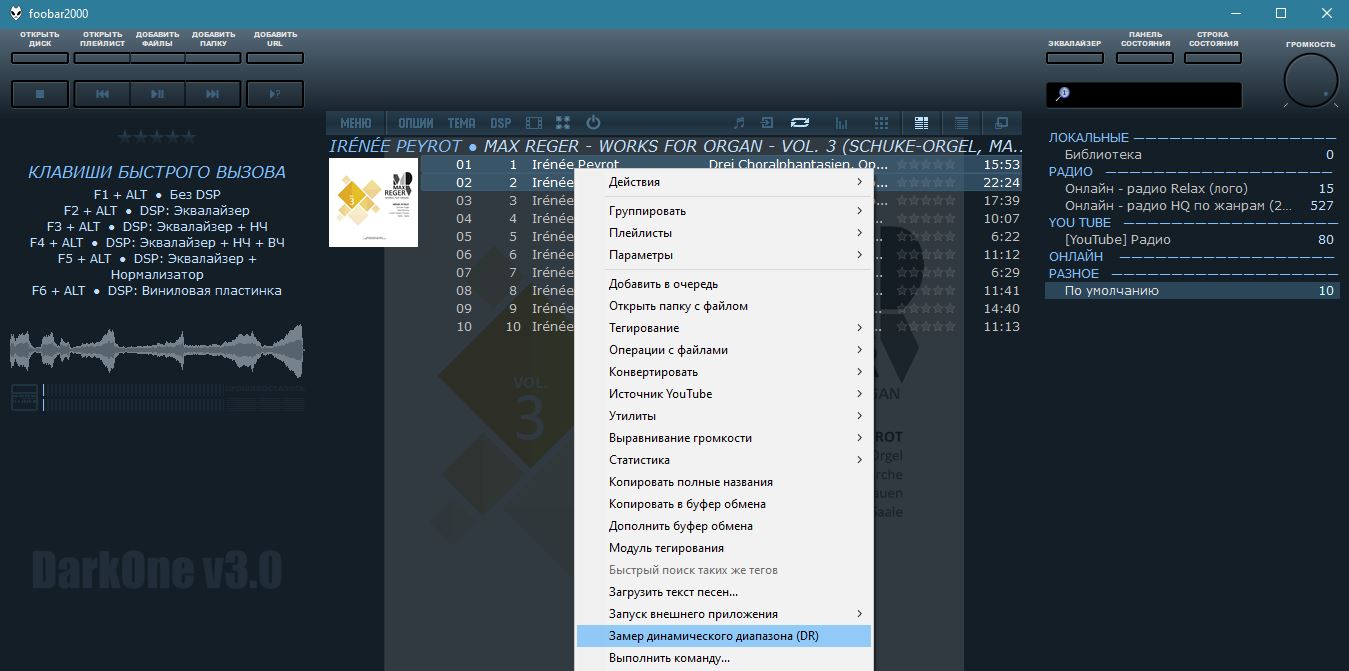Click the power icon in toolbar
This screenshot has height=671, width=1349.
[x=593, y=123]
